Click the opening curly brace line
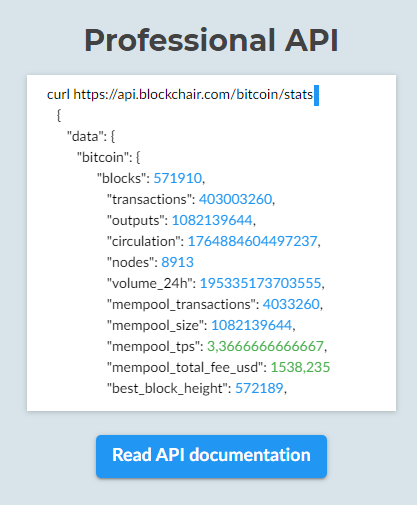The height and width of the screenshot is (505, 417). point(59,116)
